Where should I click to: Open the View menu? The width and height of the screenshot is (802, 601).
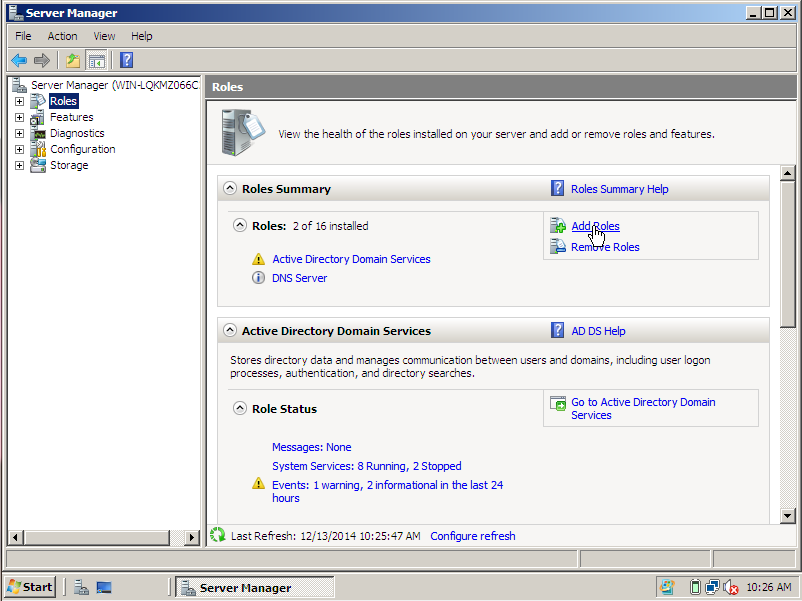point(104,36)
